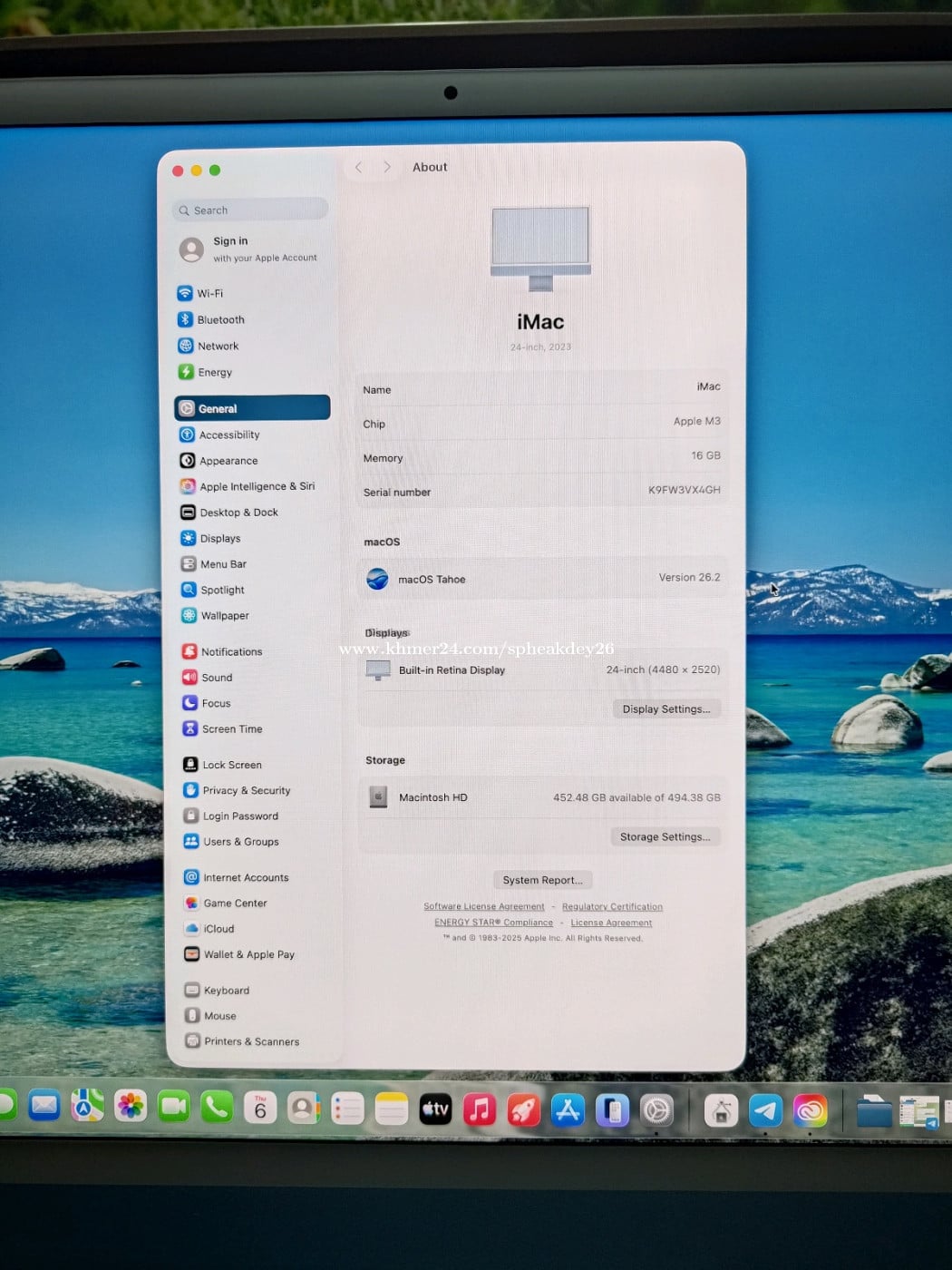Open Storage Settings... button

[x=665, y=837]
